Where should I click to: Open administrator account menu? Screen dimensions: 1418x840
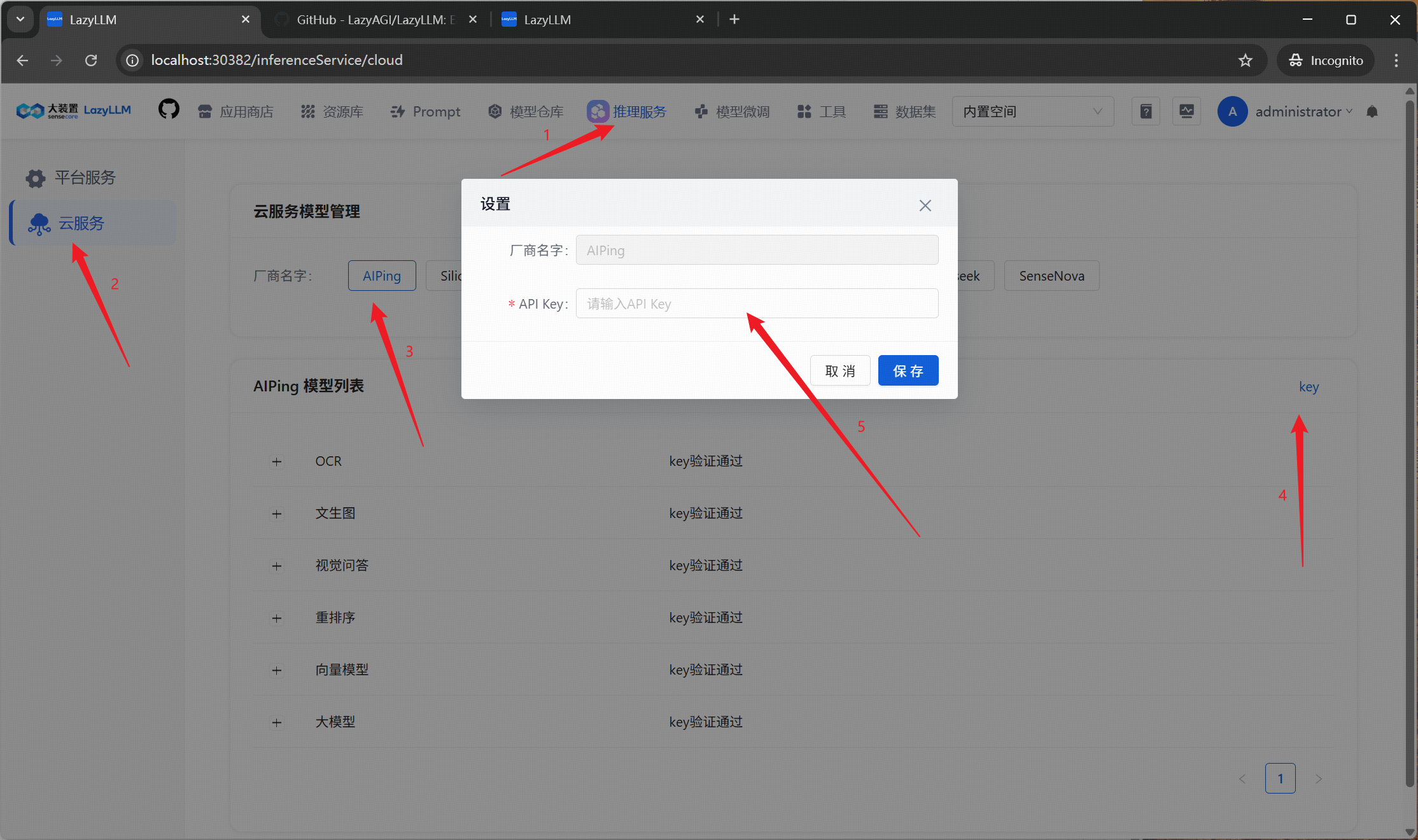(1297, 111)
